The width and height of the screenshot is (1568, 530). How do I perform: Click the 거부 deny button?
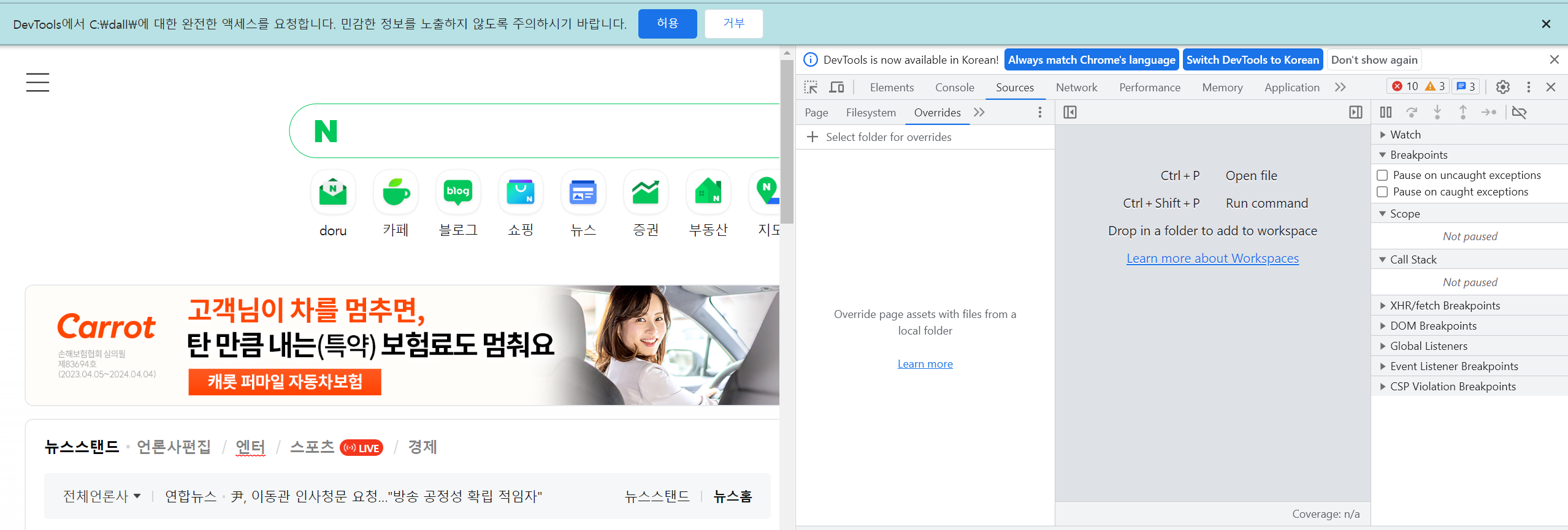point(733,24)
